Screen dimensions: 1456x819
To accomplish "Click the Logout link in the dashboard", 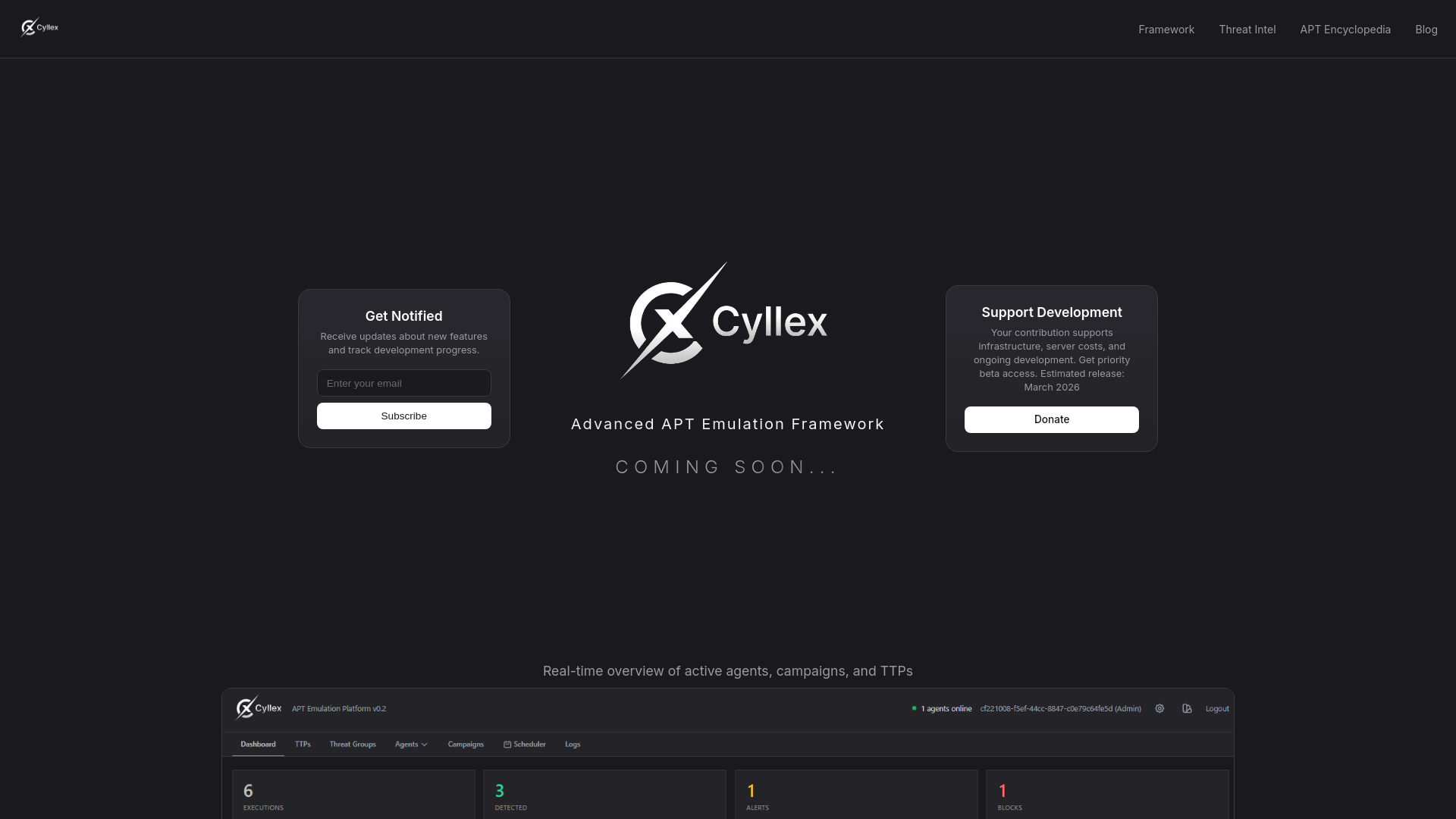I will (x=1216, y=708).
